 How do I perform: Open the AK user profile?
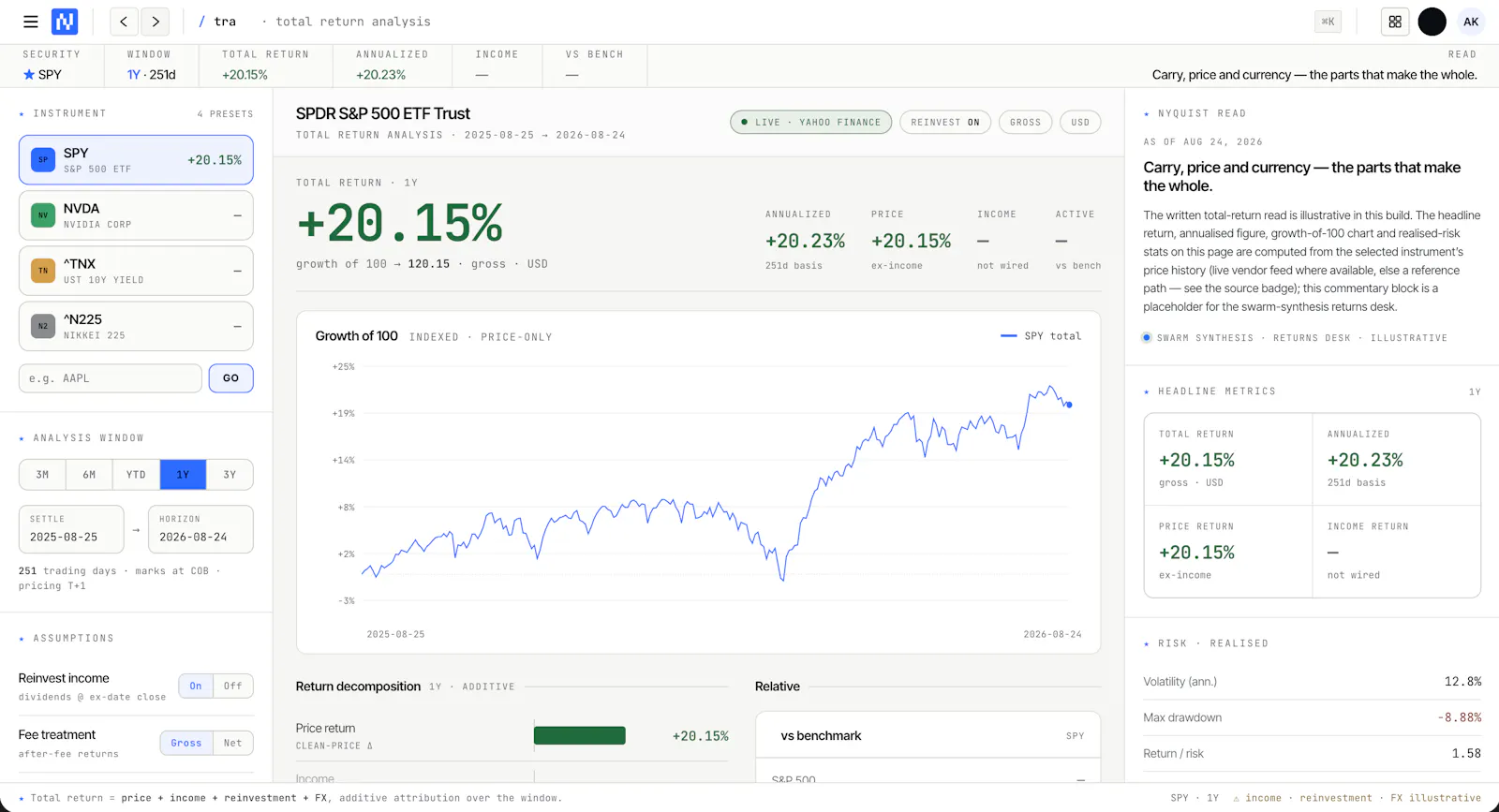(x=1471, y=22)
